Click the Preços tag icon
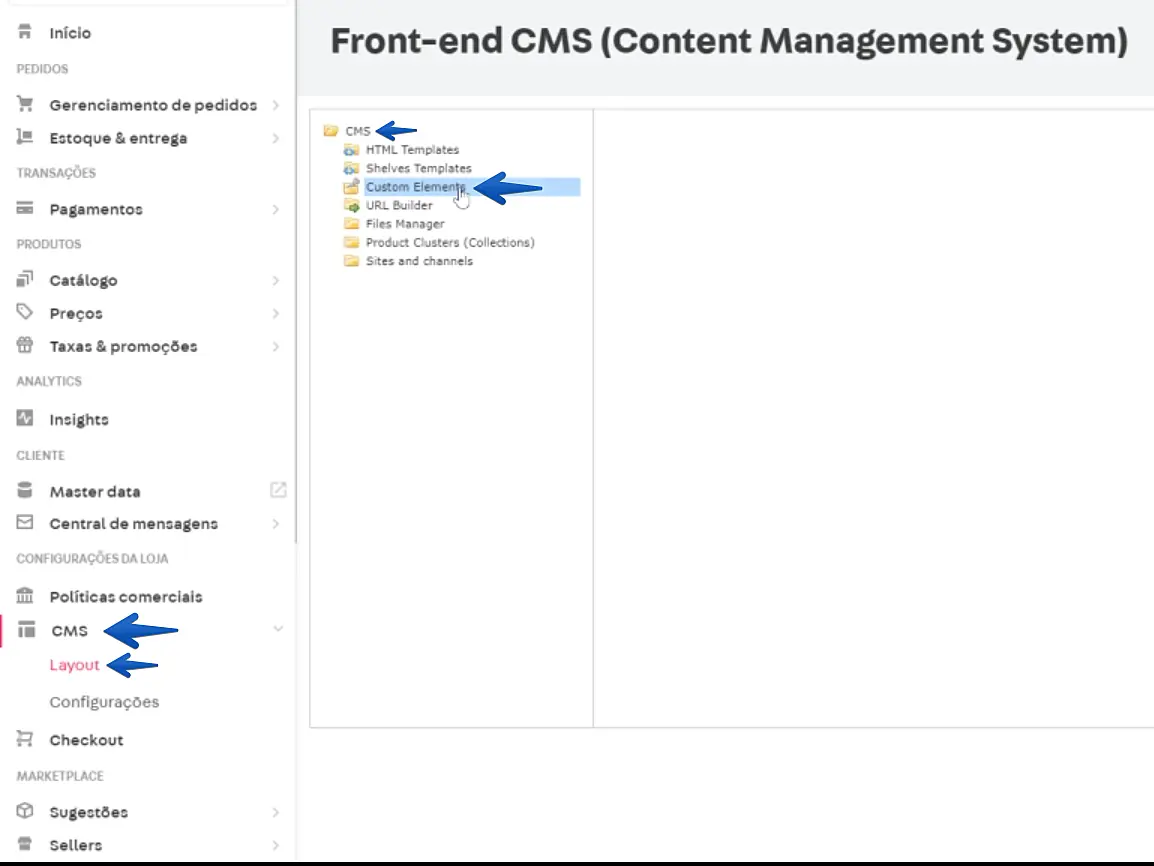Image resolution: width=1154 pixels, height=866 pixels. (26, 313)
